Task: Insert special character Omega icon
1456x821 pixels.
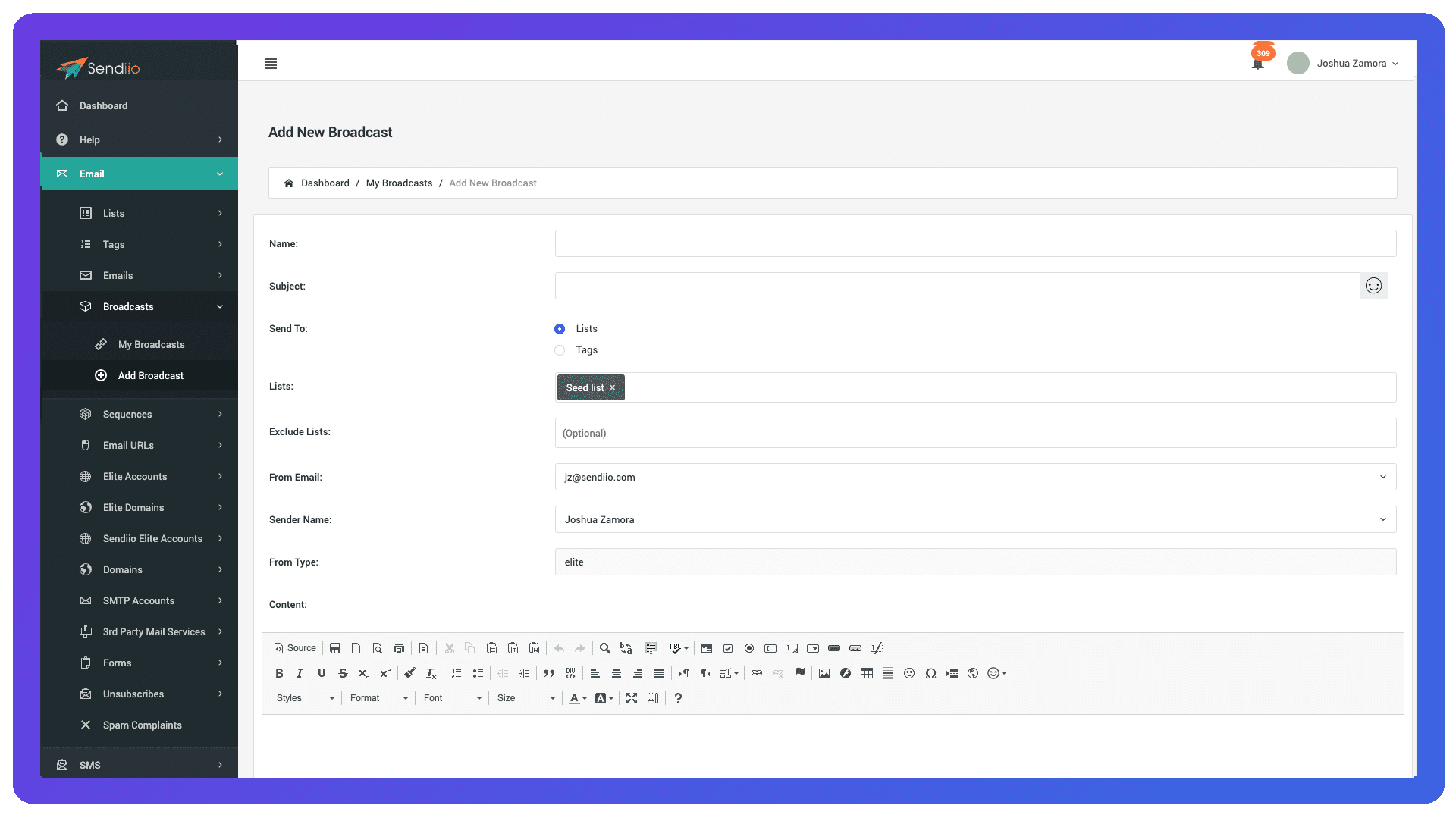Action: (930, 673)
